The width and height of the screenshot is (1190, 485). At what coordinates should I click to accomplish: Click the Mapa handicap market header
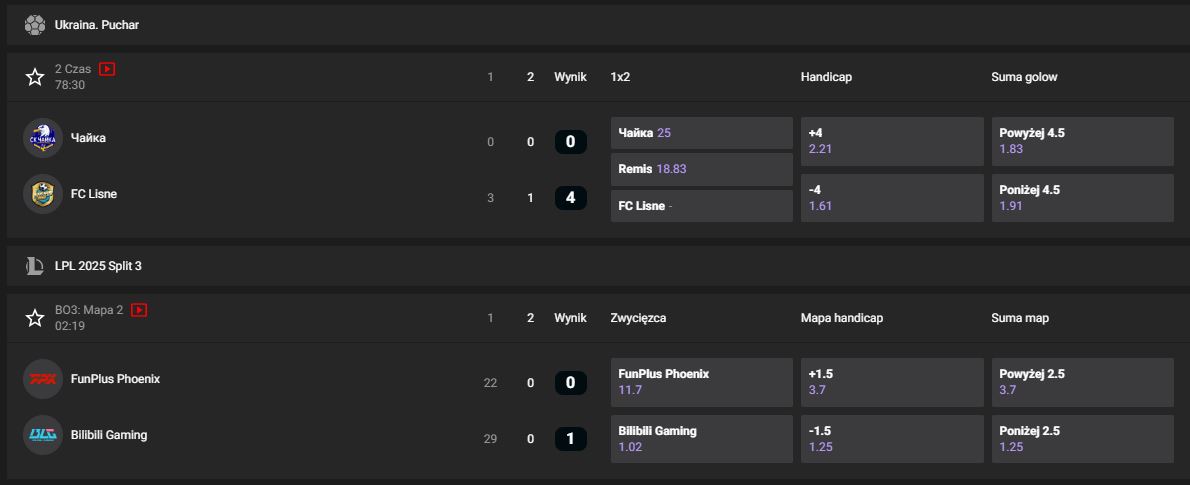(x=842, y=318)
